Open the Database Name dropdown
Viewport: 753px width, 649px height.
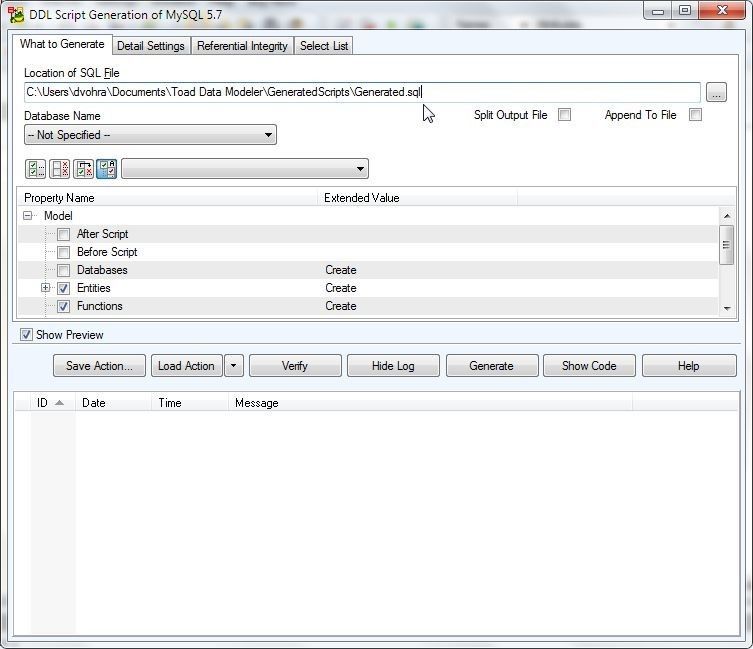click(150, 135)
